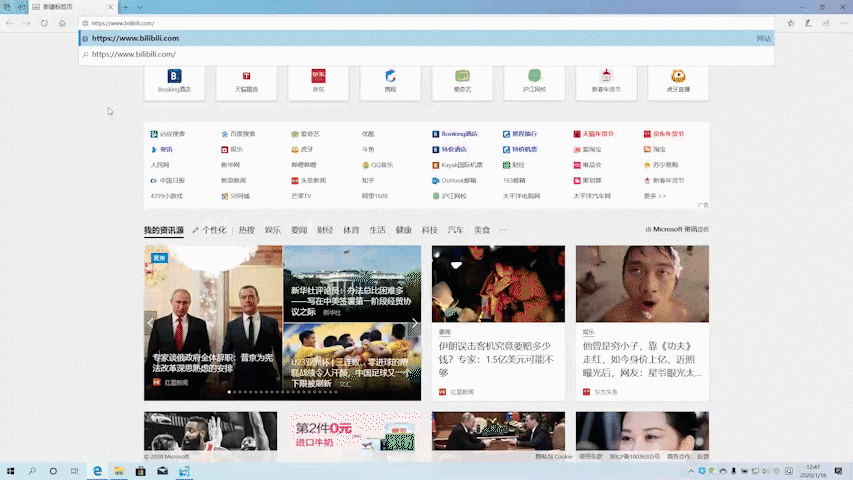Open the 沪江网校 top site tile
Screen dimensions: 853x480
coord(534,82)
